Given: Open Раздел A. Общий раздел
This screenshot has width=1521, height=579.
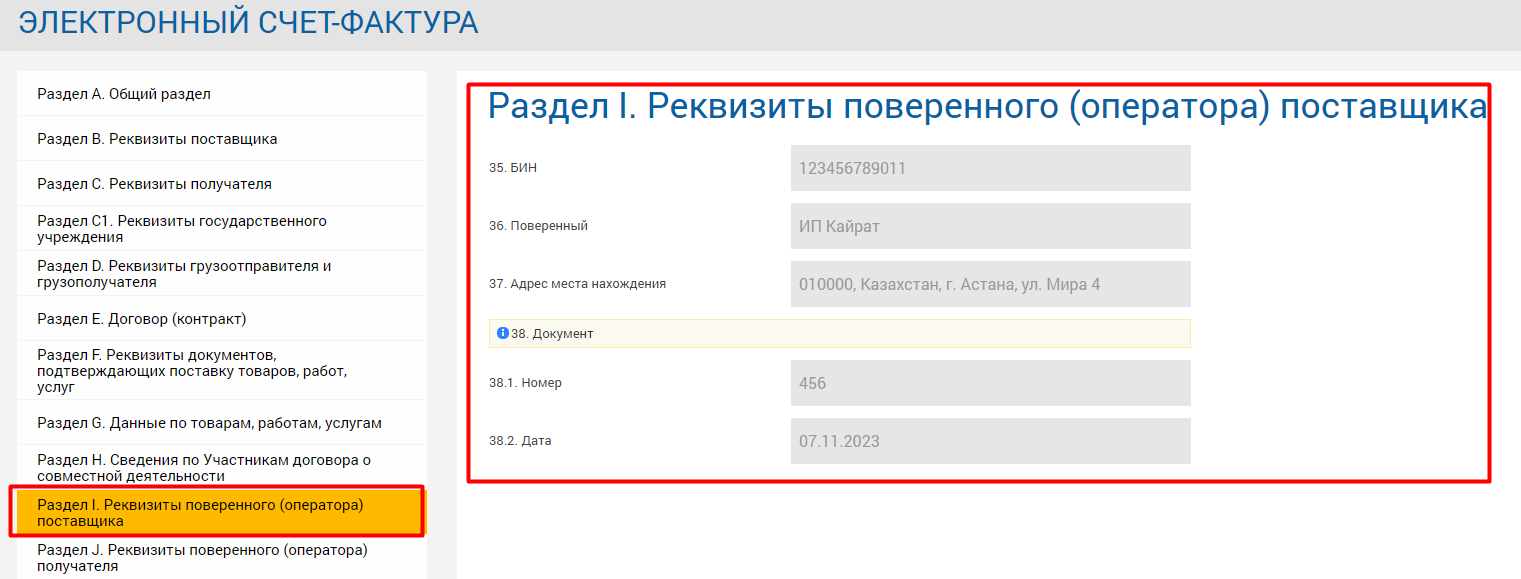Looking at the screenshot, I should point(124,94).
